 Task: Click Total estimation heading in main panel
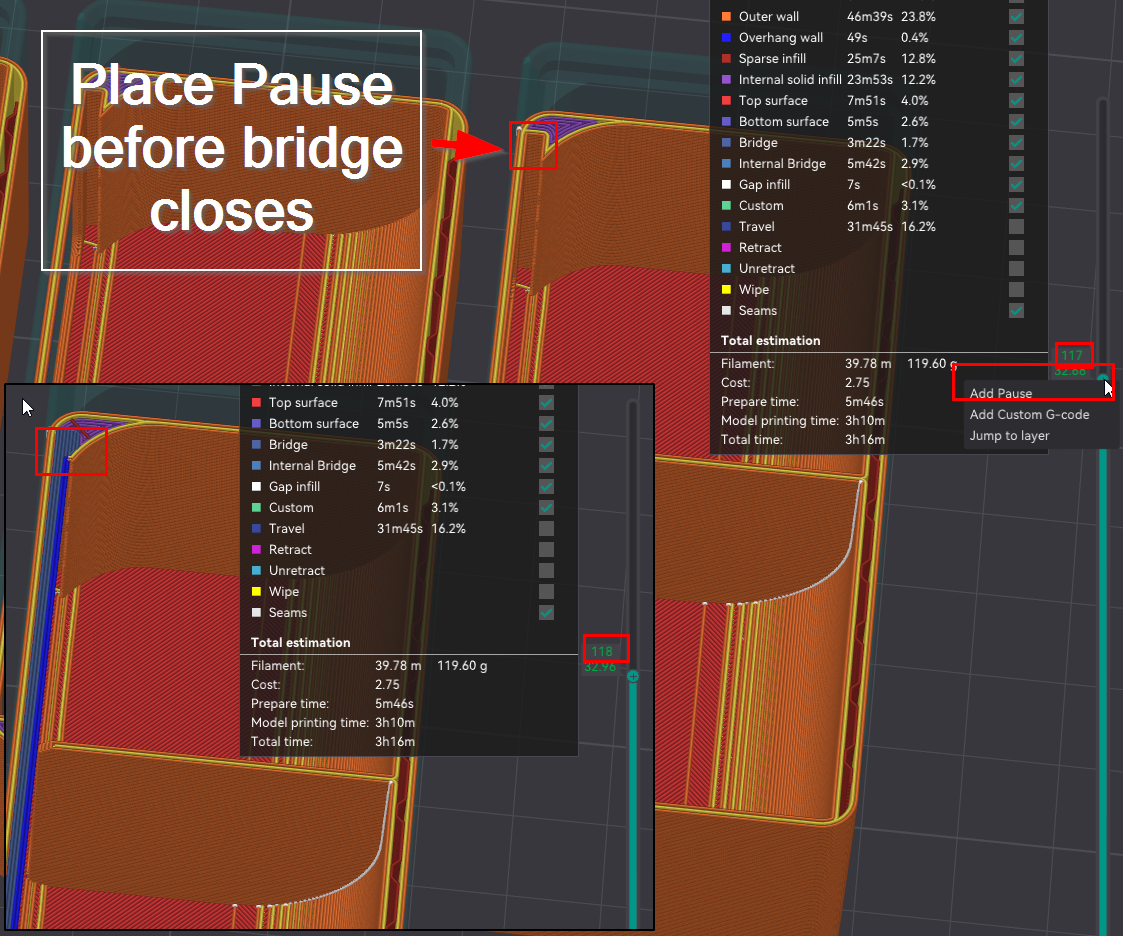(771, 341)
